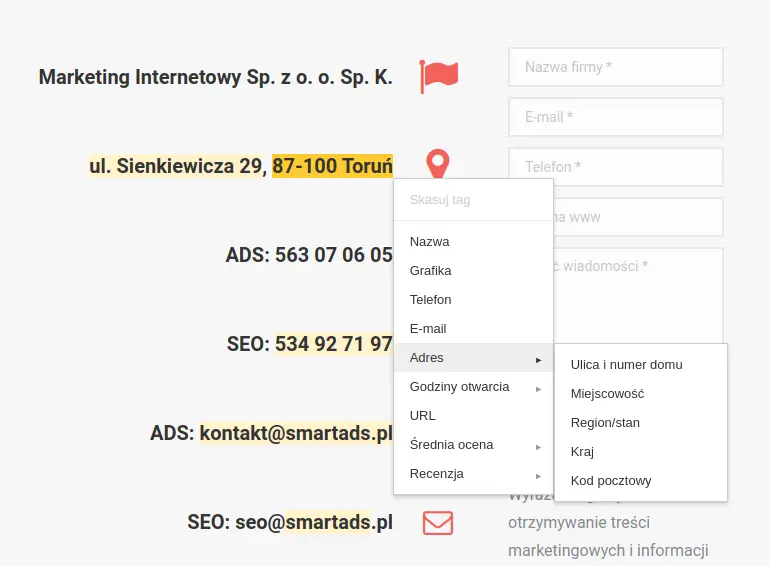Click the red flag icon

coord(438,76)
